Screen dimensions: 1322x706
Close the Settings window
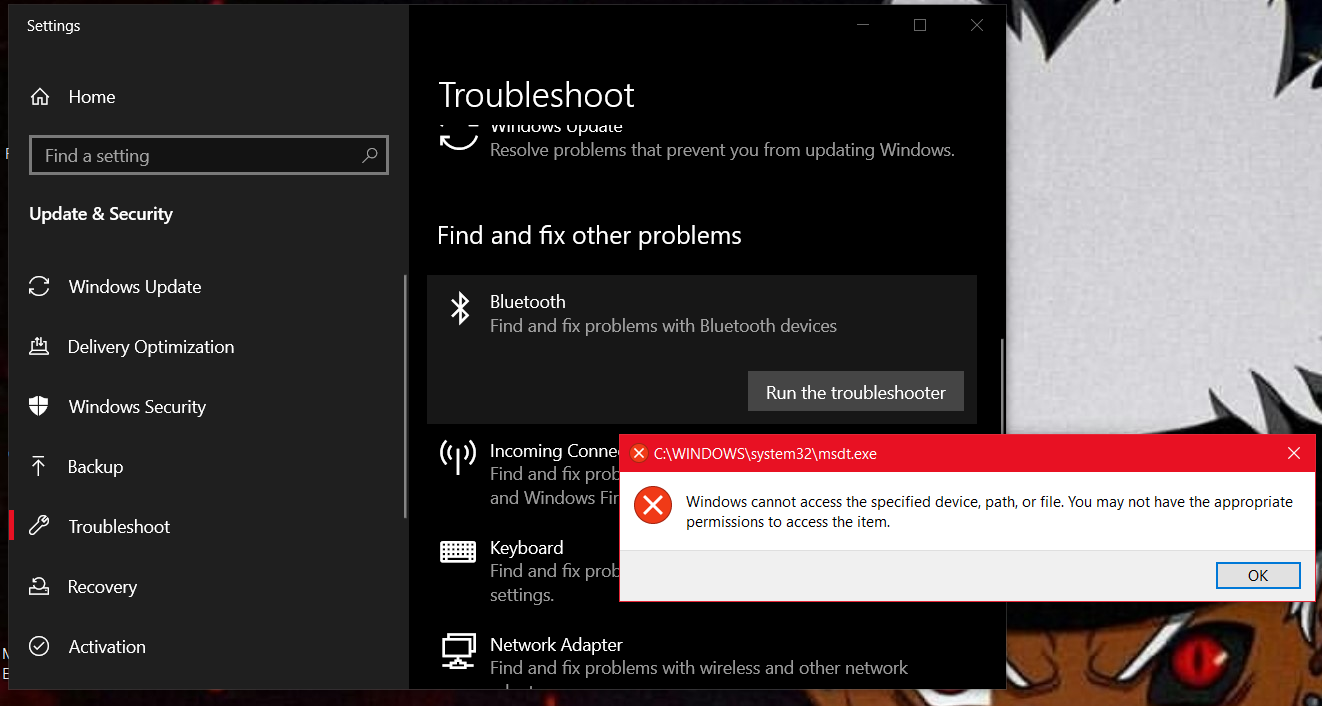(x=977, y=25)
